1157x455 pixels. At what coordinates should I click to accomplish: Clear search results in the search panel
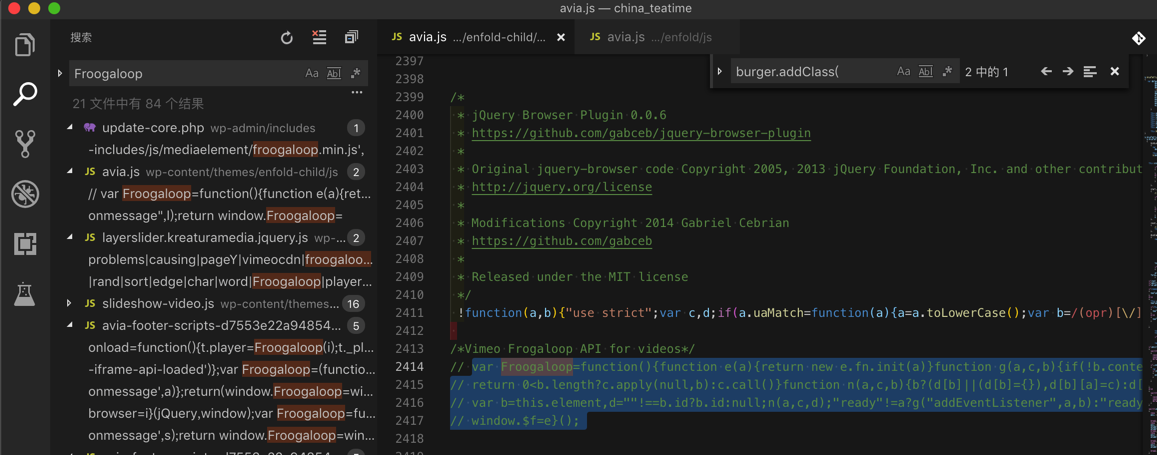(x=319, y=38)
